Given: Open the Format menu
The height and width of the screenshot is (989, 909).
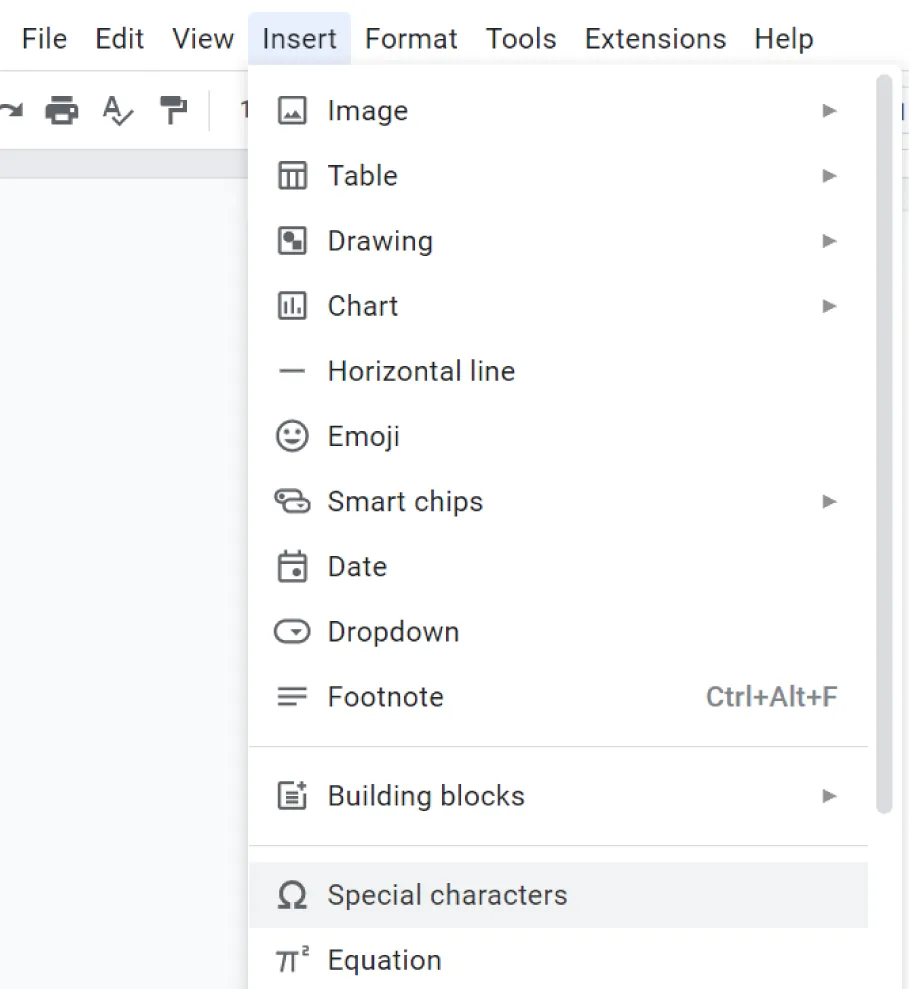Looking at the screenshot, I should tap(411, 38).
